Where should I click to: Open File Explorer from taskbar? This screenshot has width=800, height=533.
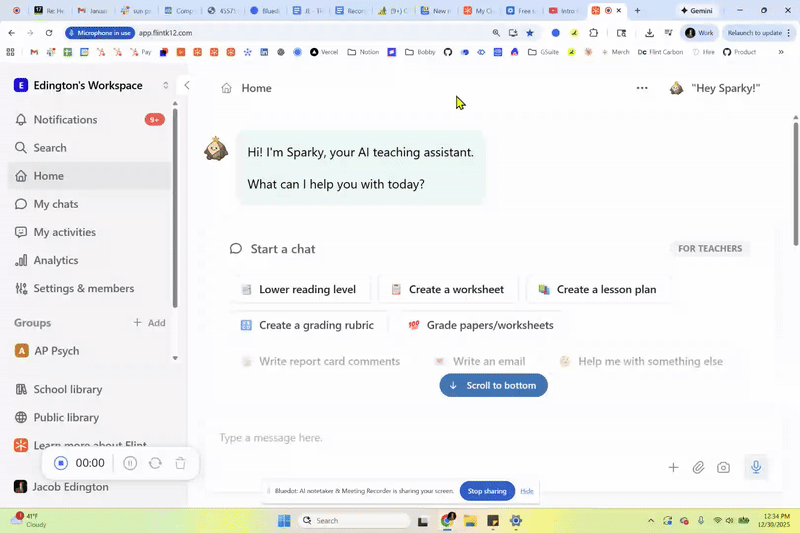[470, 521]
